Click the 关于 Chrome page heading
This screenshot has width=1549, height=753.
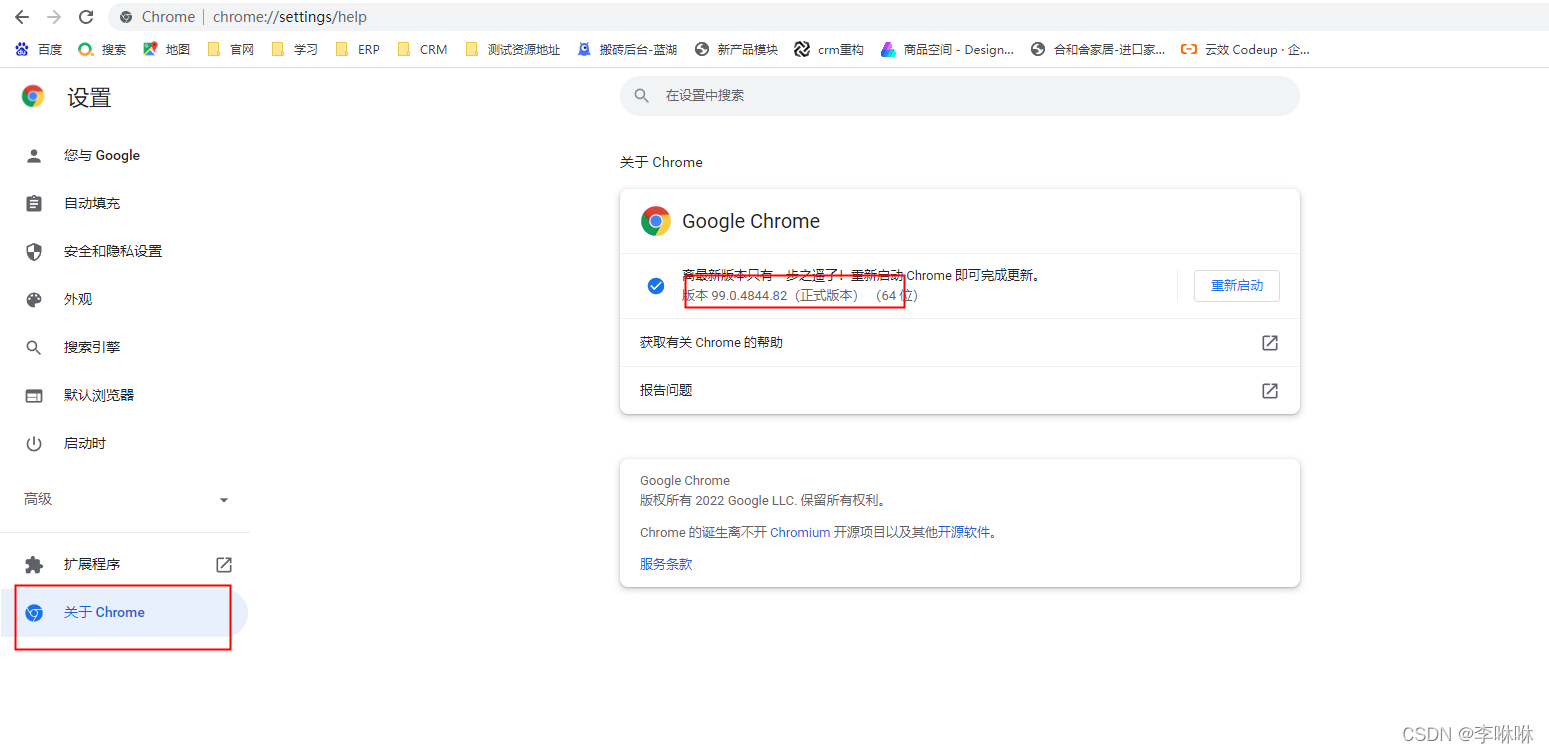(x=661, y=162)
